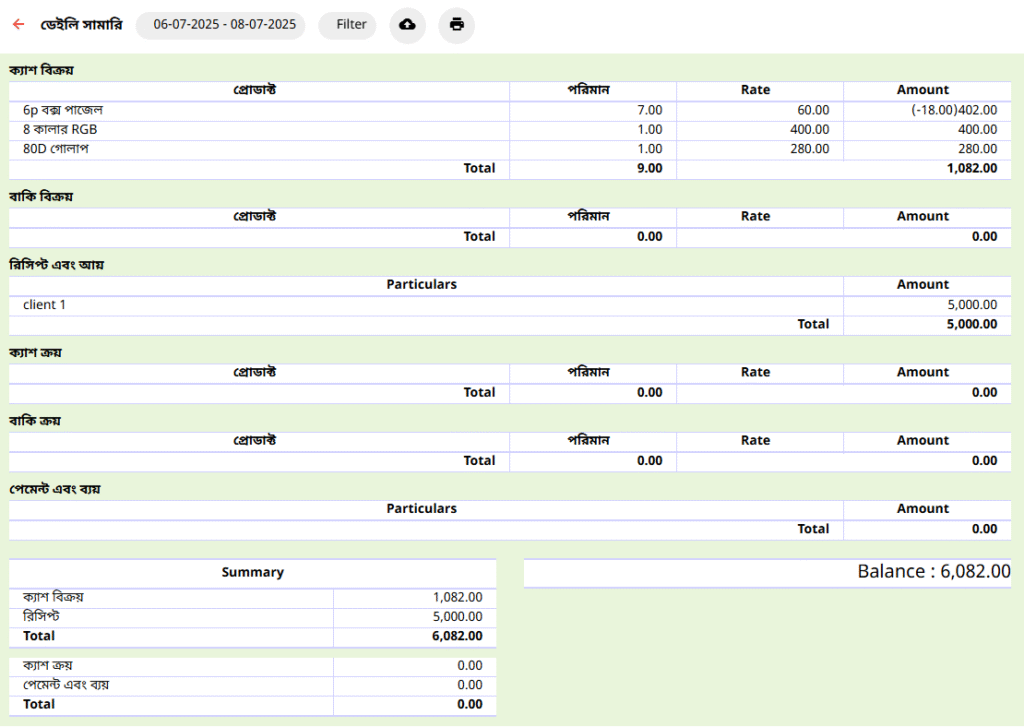Click the বাকি ক্রয় section heading
Image resolution: width=1024 pixels, height=727 pixels.
(x=35, y=421)
